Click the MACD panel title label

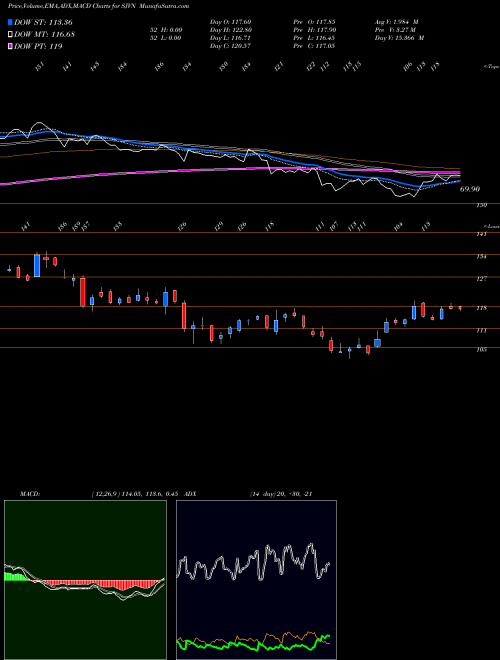(x=29, y=494)
